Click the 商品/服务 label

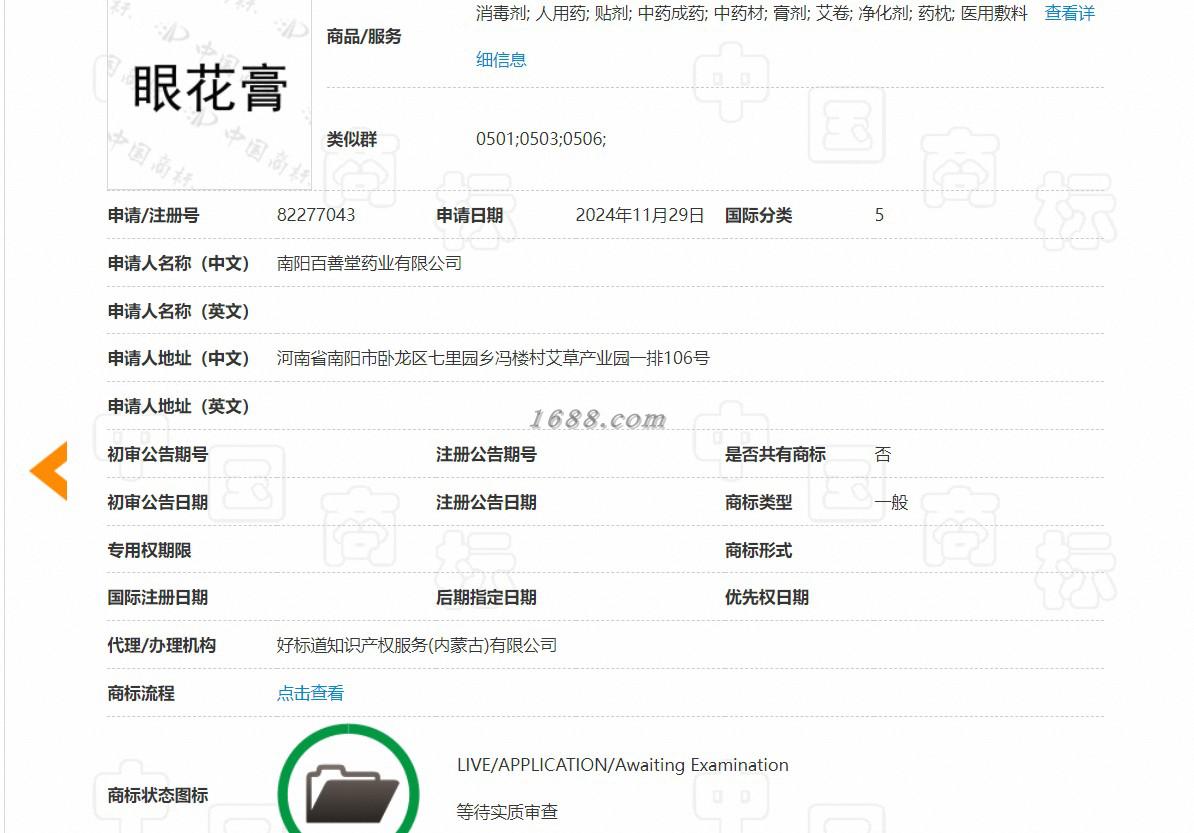pyautogui.click(x=364, y=37)
